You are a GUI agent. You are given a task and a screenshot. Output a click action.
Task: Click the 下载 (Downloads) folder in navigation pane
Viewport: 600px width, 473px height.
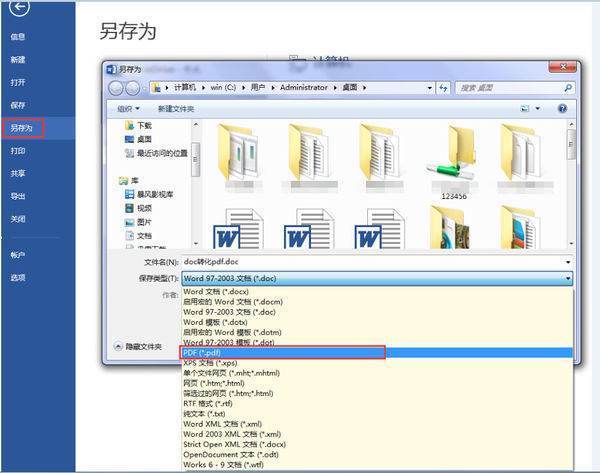144,126
